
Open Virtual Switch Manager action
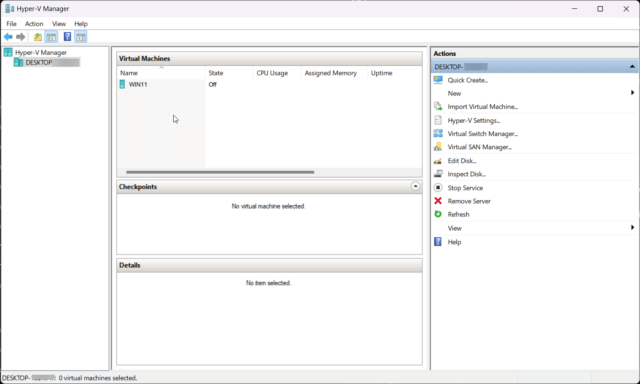coord(482,134)
